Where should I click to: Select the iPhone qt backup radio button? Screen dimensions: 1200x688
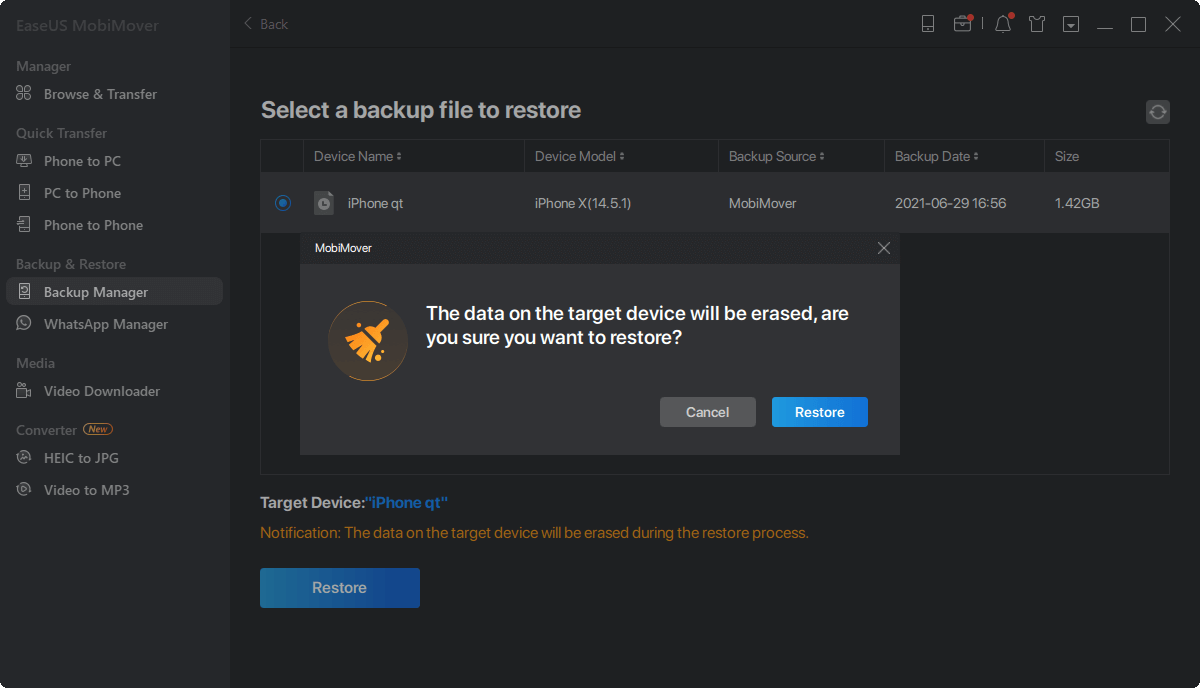[x=283, y=203]
